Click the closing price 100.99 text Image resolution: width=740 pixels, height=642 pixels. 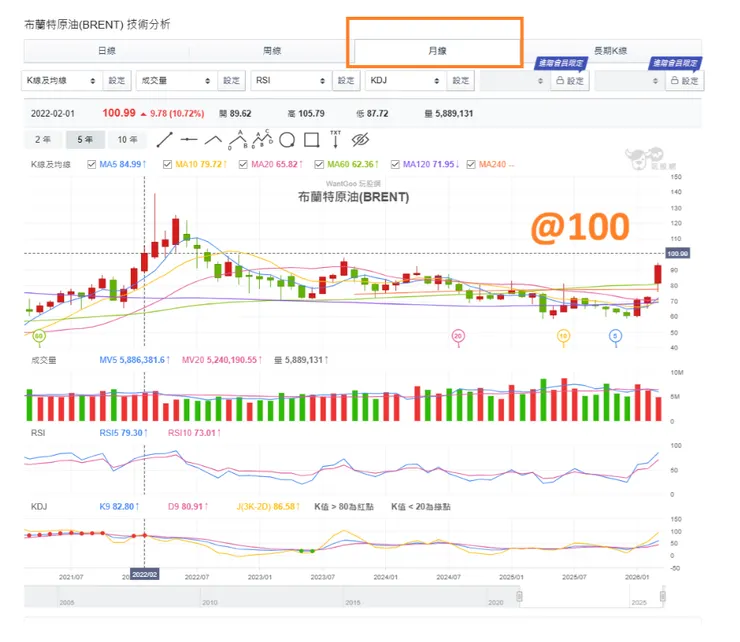pos(119,113)
